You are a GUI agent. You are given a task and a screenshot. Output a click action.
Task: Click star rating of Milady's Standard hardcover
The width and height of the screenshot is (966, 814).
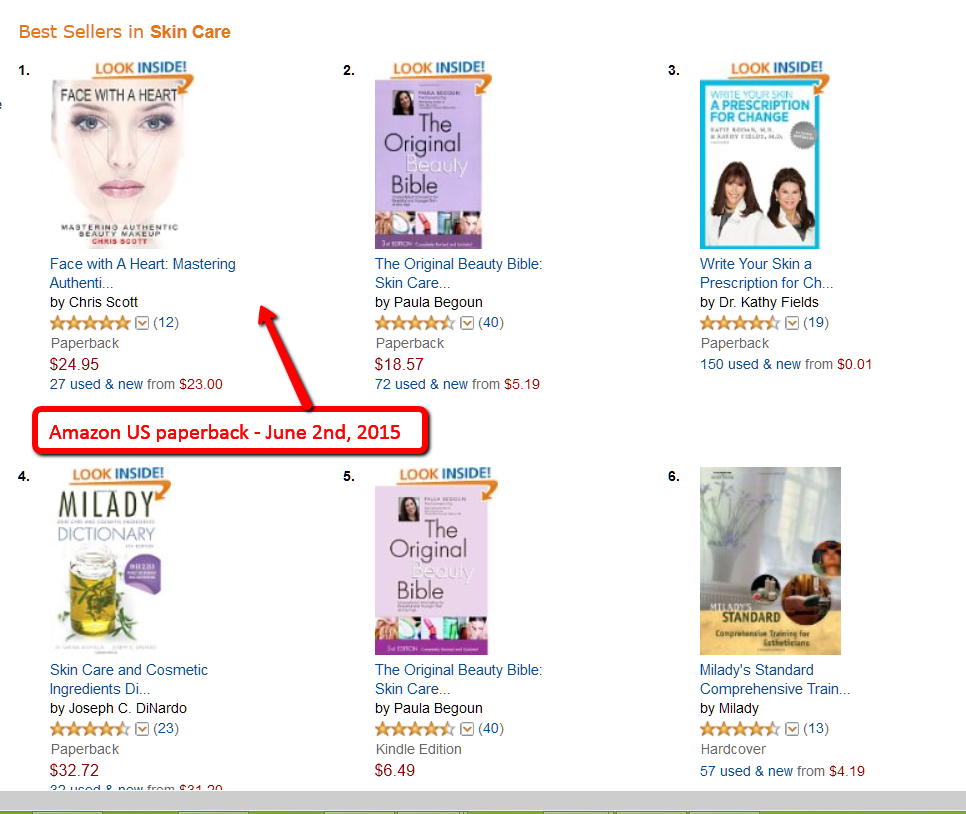pyautogui.click(x=740, y=729)
